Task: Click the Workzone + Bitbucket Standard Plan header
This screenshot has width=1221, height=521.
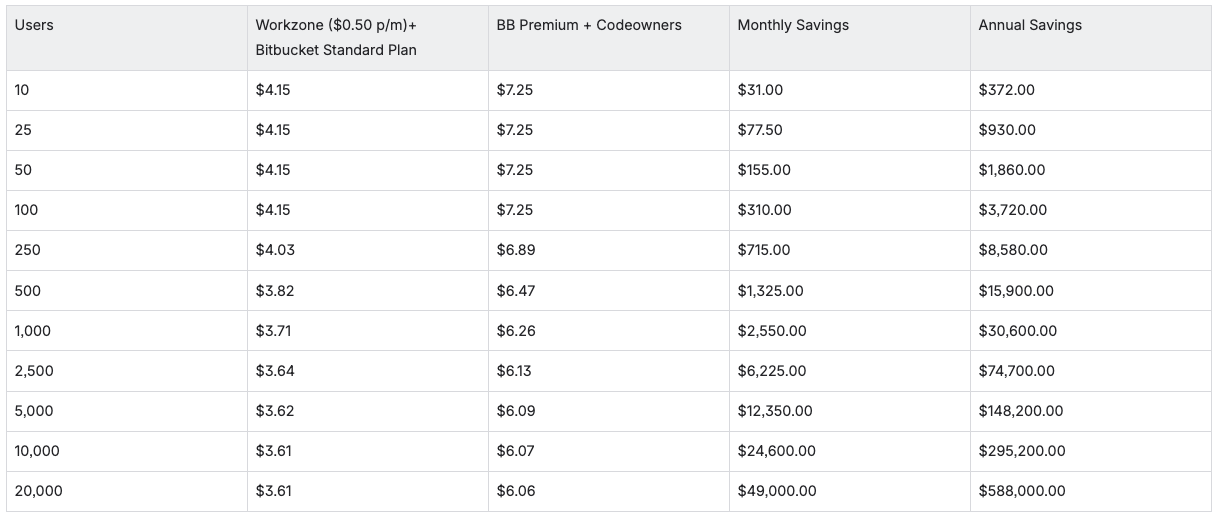Action: click(336, 37)
